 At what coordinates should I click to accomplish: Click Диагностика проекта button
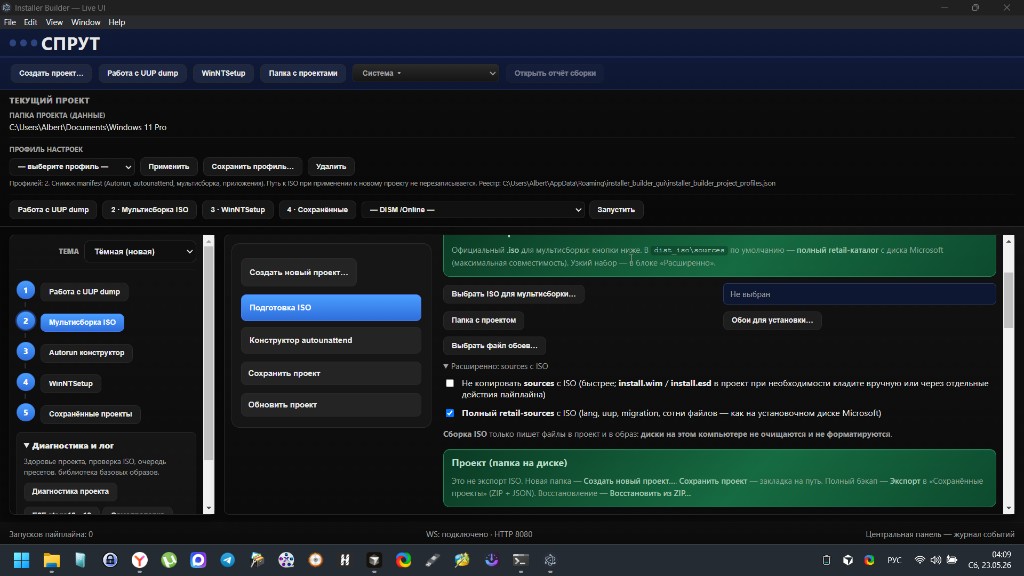click(71, 491)
